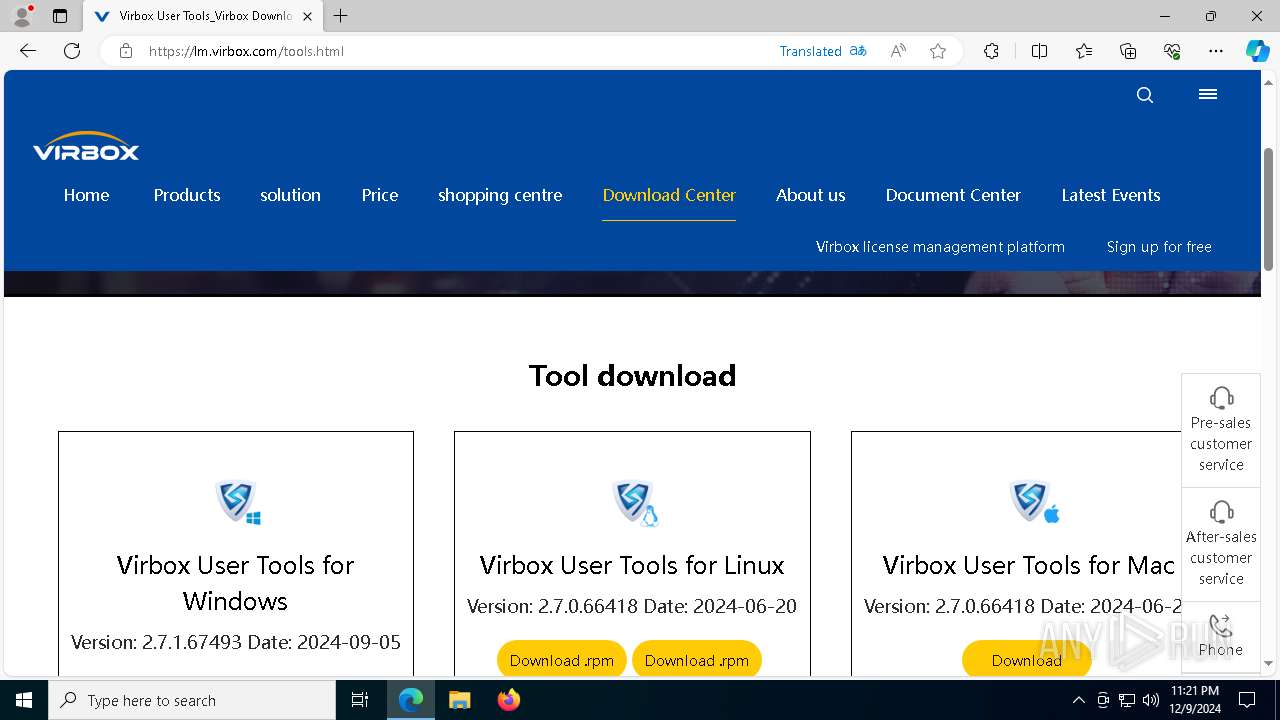
Task: Click the Translated page icon
Action: click(858, 51)
